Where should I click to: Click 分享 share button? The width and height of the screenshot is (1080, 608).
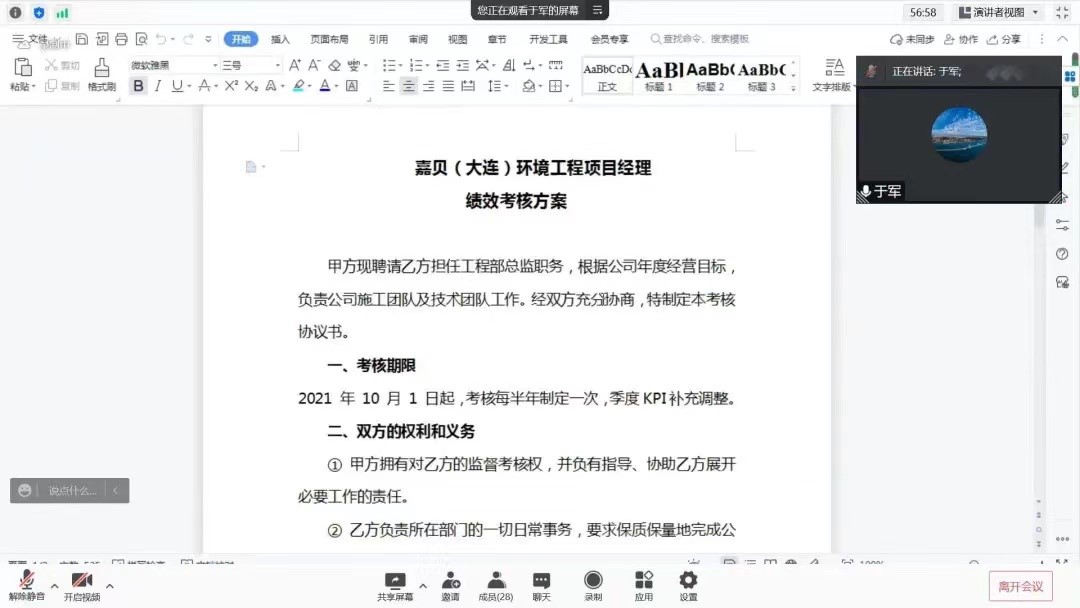pos(1004,39)
